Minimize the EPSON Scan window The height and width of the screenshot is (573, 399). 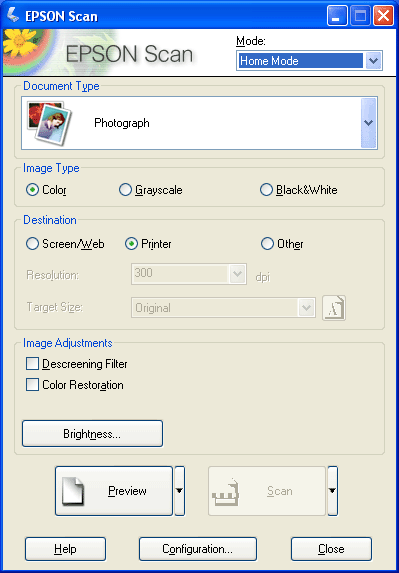[x=337, y=15]
